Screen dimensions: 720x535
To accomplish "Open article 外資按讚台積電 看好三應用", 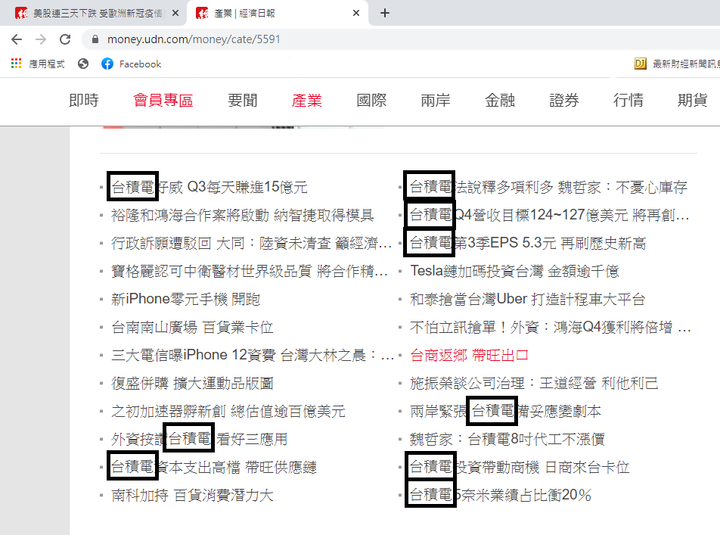I will [199, 439].
